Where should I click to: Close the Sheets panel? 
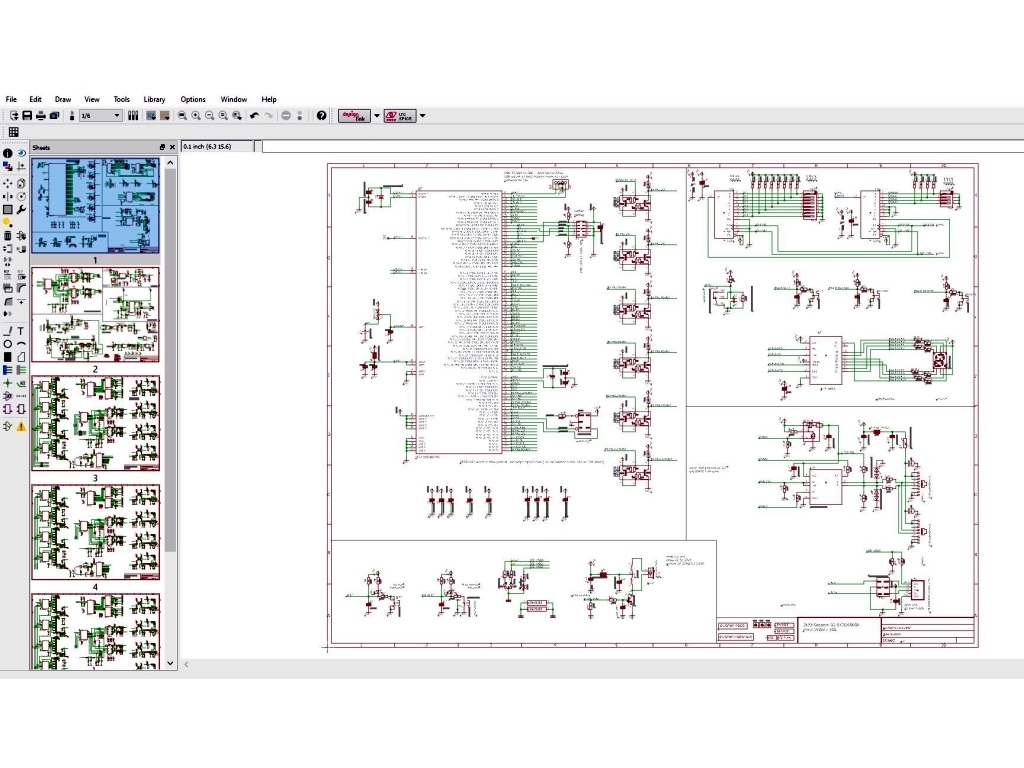[x=172, y=147]
